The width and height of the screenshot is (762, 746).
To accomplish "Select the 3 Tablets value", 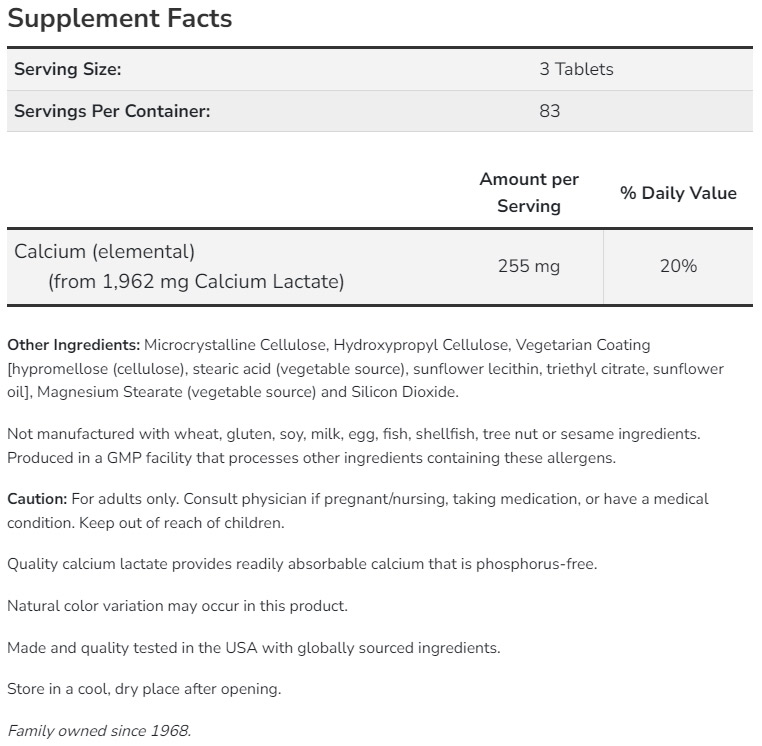I will tap(576, 69).
